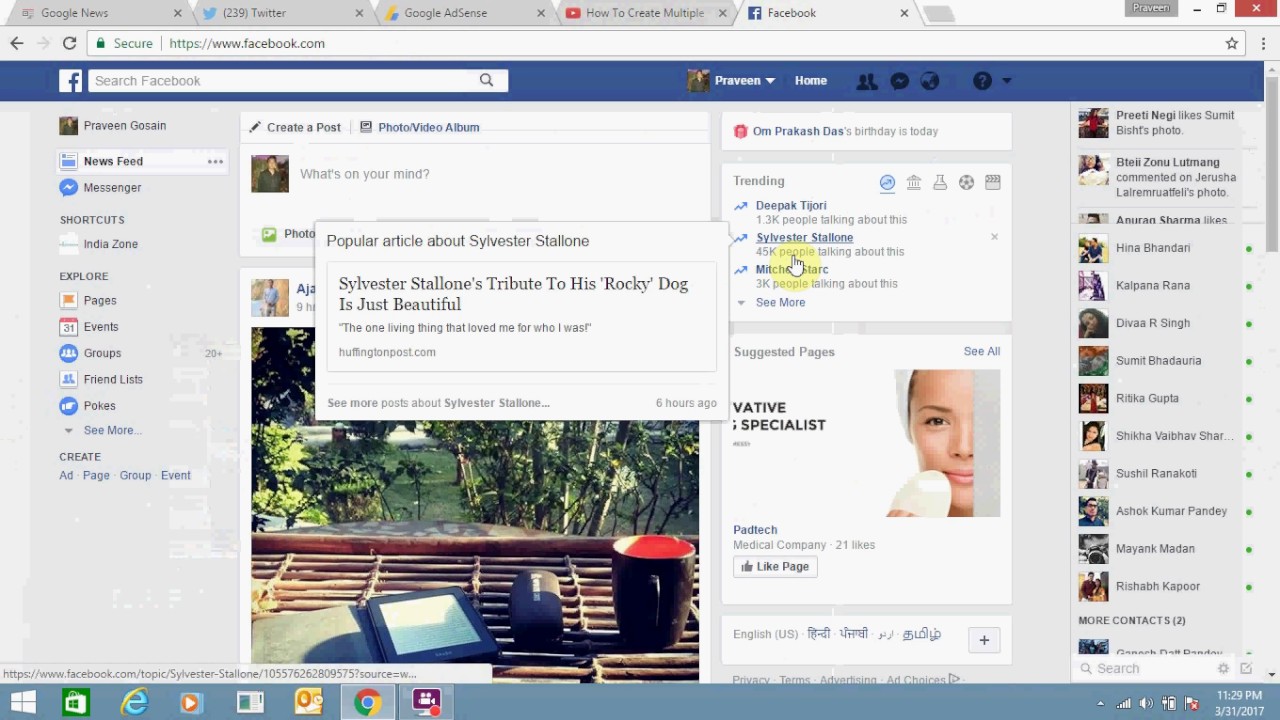This screenshot has width=1280, height=720.
Task: Add another language with the plus button
Action: pos(984,640)
